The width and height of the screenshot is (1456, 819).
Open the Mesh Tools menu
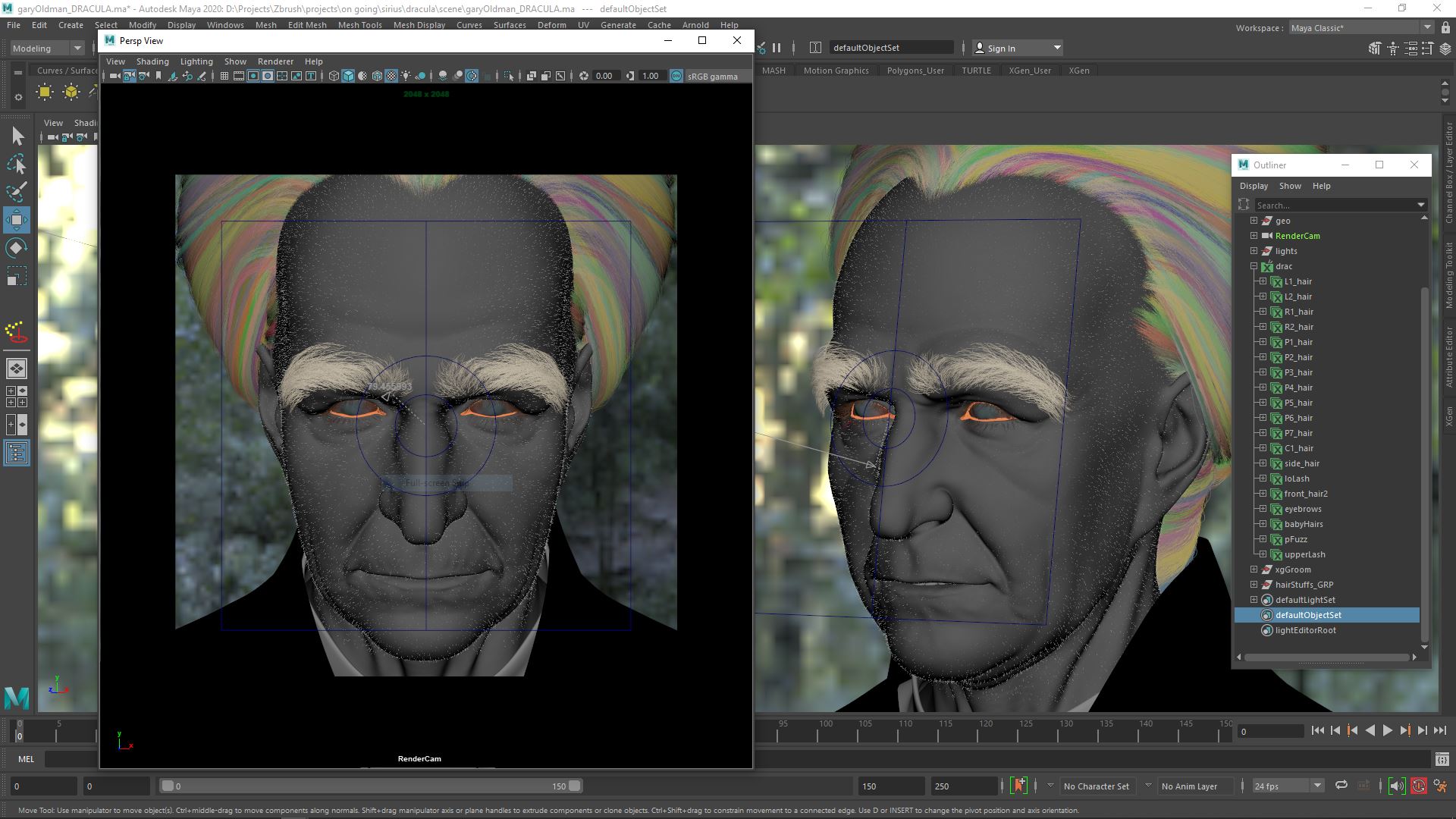(x=359, y=25)
